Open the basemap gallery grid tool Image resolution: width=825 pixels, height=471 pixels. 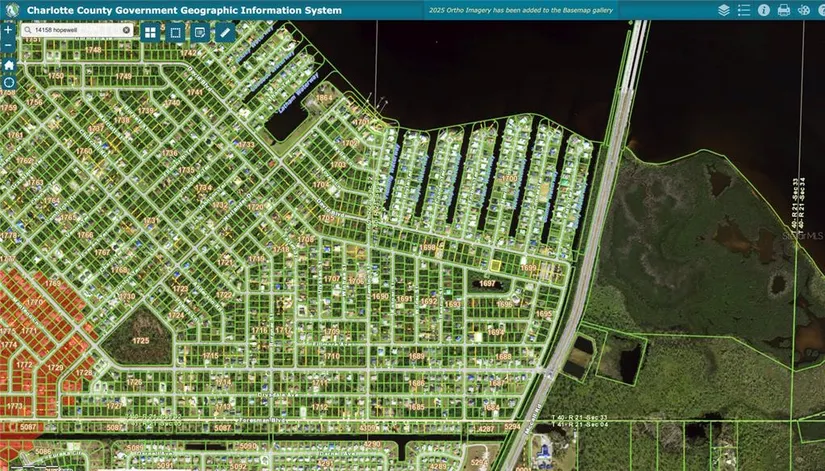click(x=150, y=32)
